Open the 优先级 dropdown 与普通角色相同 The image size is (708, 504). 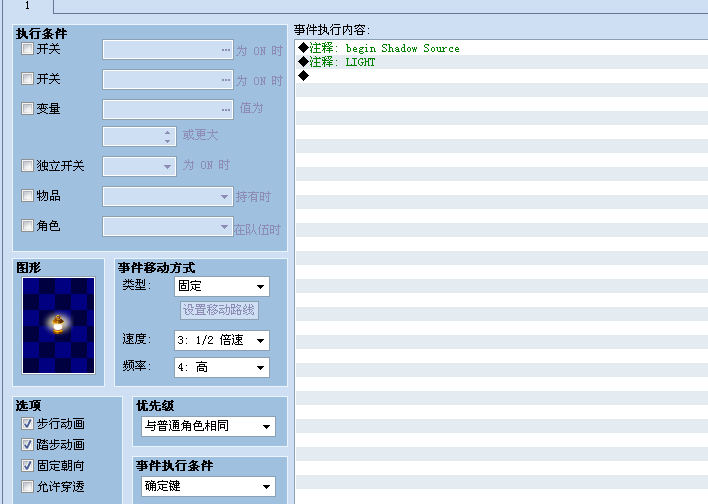point(208,426)
